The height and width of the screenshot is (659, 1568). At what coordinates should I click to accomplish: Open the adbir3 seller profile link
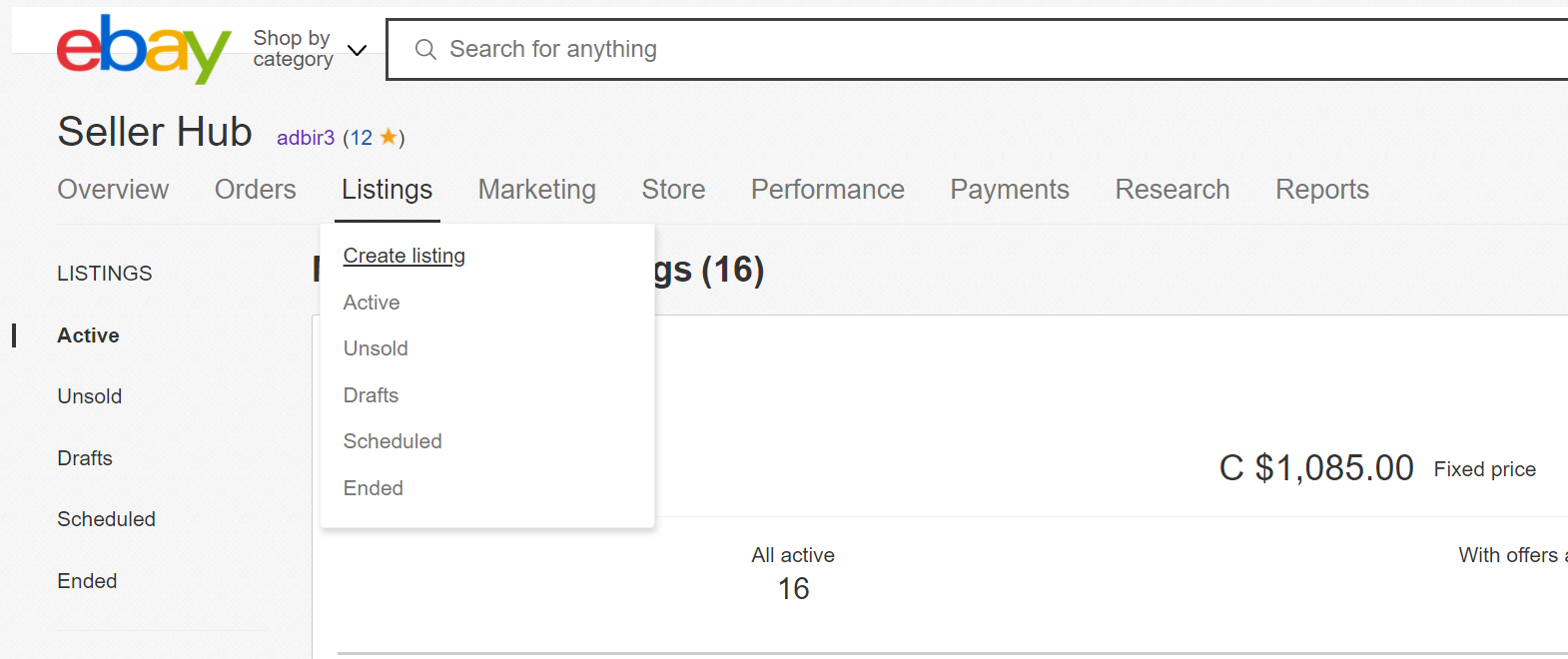click(305, 138)
